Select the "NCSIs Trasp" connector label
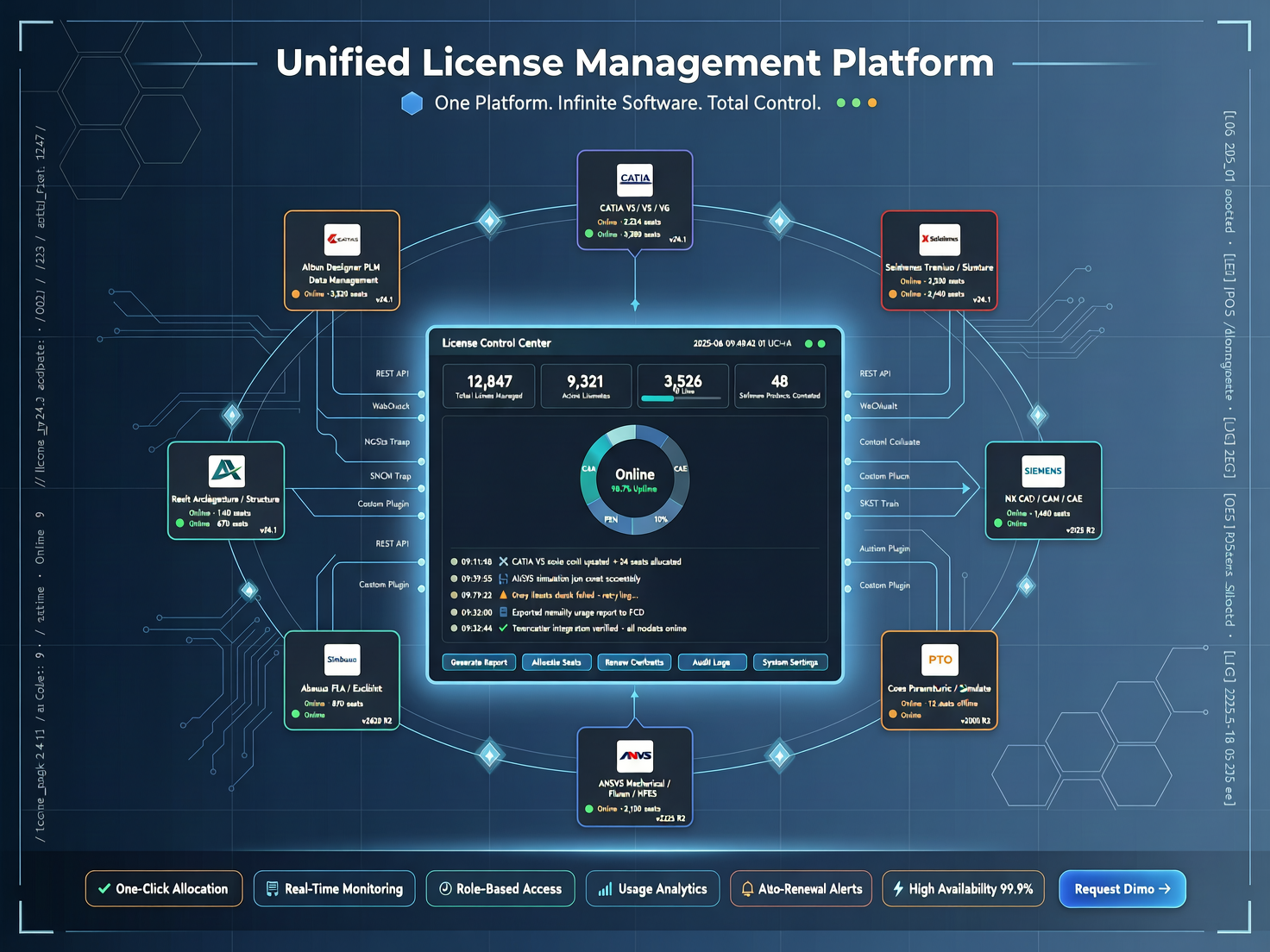 point(387,442)
